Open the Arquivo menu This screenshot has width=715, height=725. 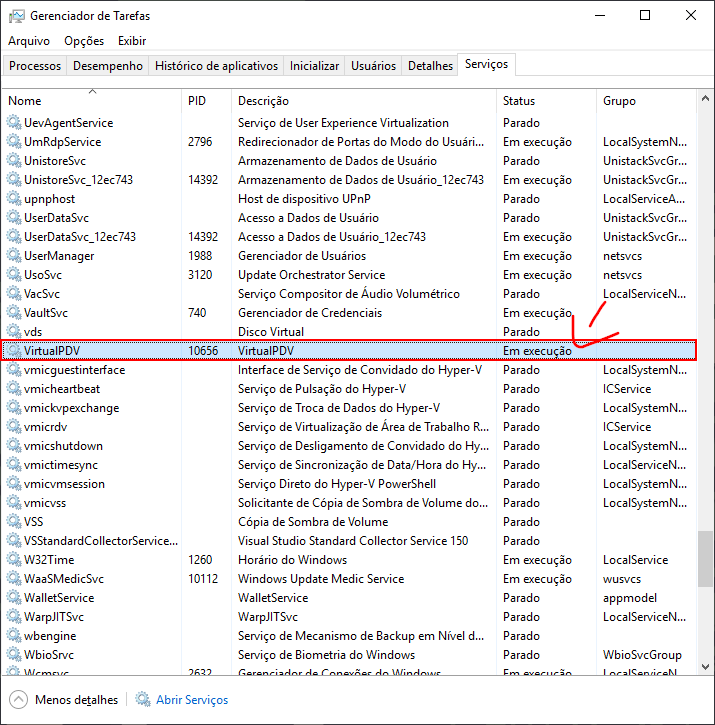(x=29, y=41)
